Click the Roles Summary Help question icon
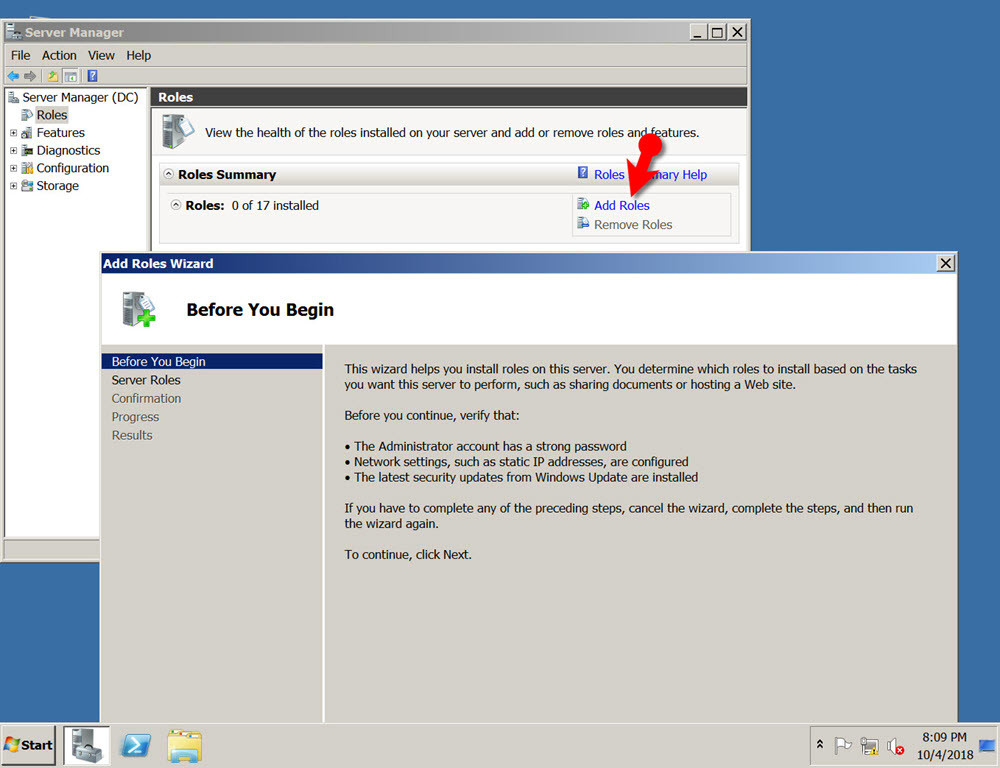Screen dimensions: 1000x768 (x=583, y=173)
